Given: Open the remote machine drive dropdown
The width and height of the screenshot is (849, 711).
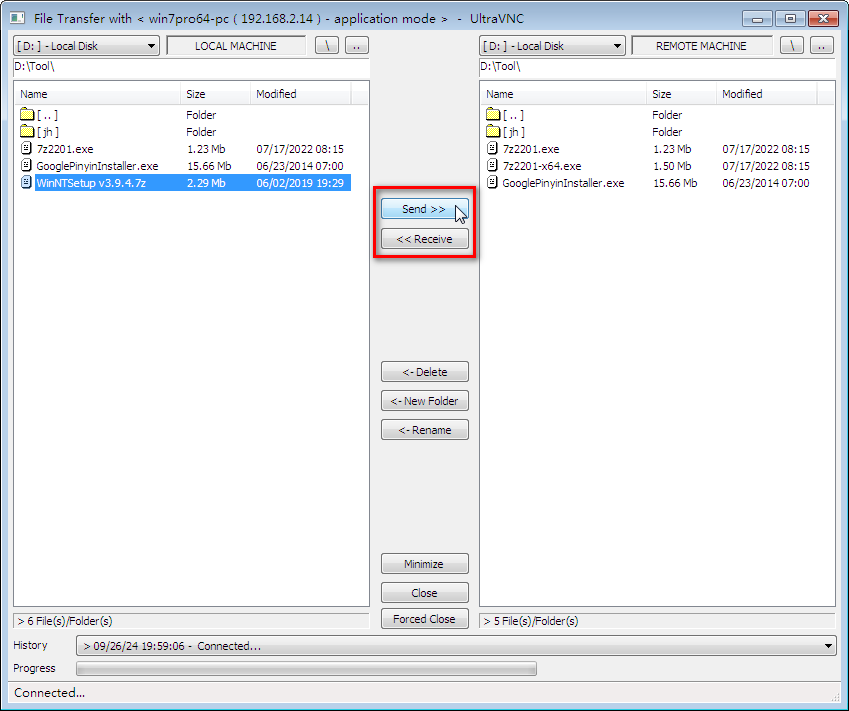Looking at the screenshot, I should point(552,46).
